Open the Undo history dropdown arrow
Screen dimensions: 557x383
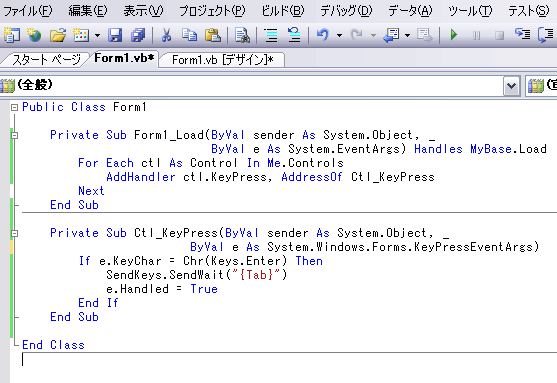click(x=339, y=35)
